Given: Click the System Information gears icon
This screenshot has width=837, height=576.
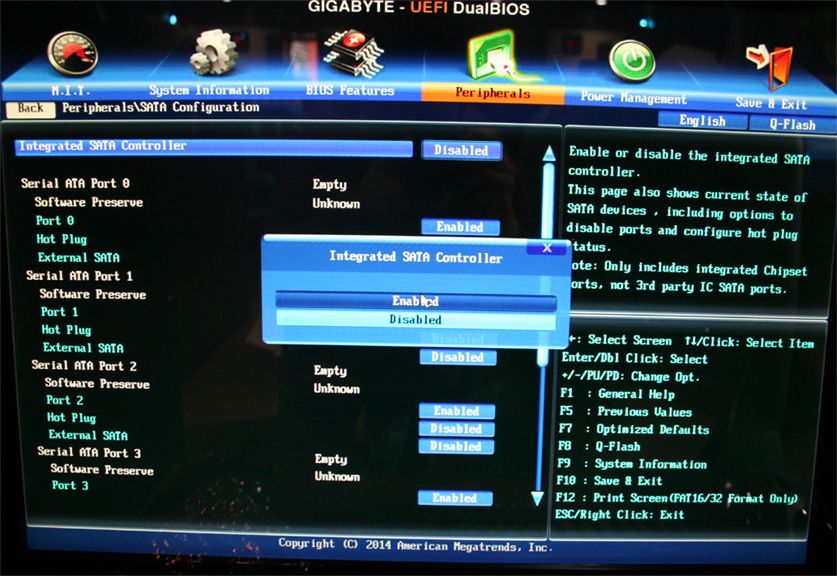Looking at the screenshot, I should [x=214, y=52].
